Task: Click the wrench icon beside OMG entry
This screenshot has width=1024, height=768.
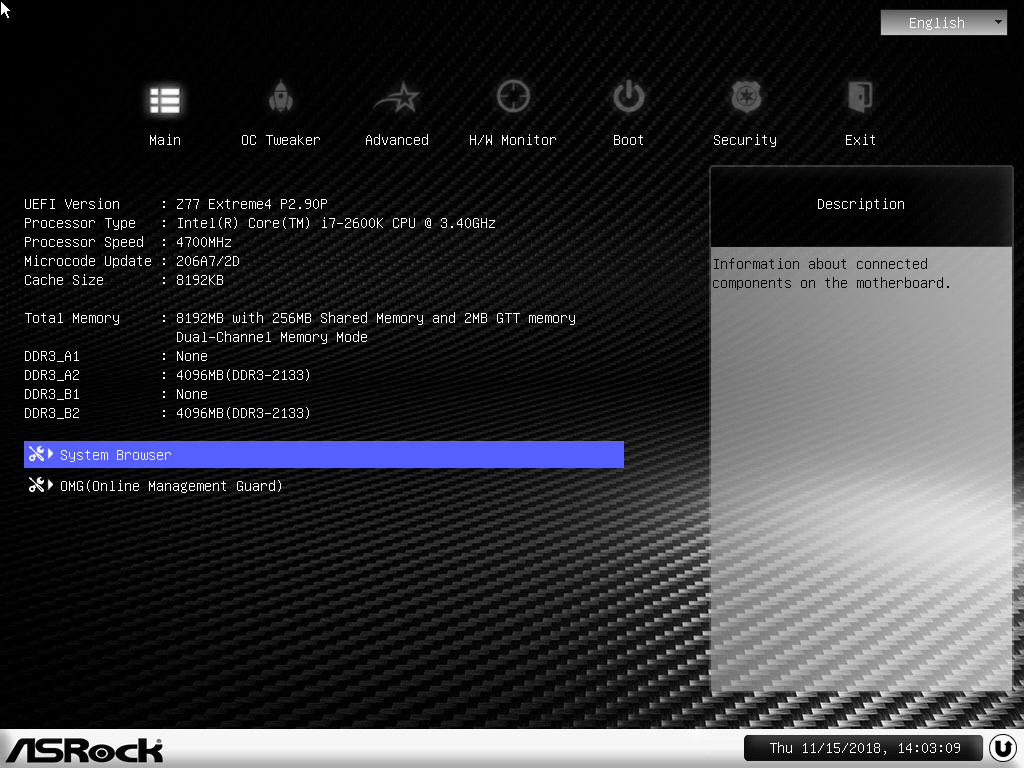Action: (x=37, y=485)
